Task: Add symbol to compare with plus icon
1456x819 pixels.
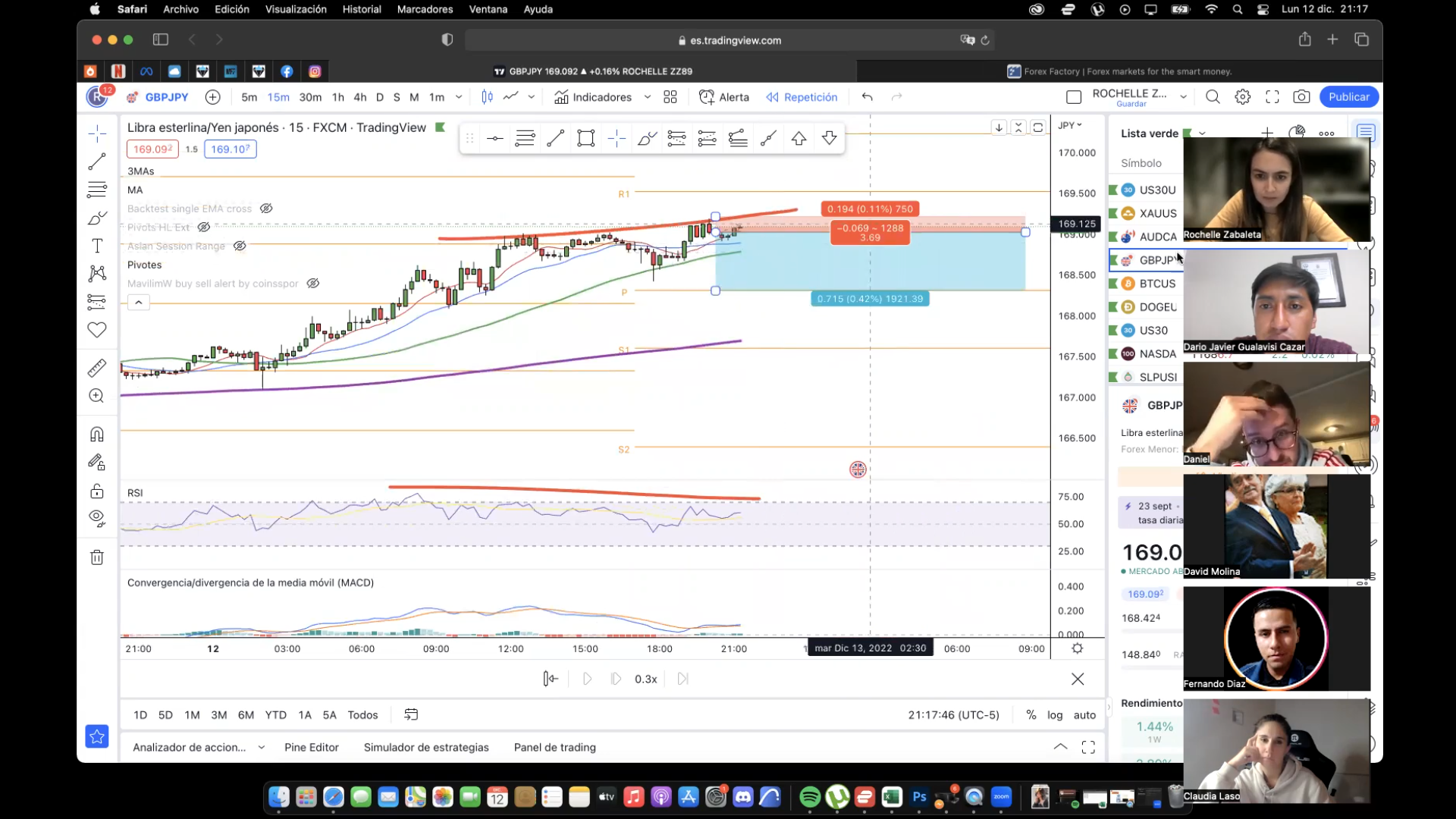Action: pyautogui.click(x=213, y=97)
